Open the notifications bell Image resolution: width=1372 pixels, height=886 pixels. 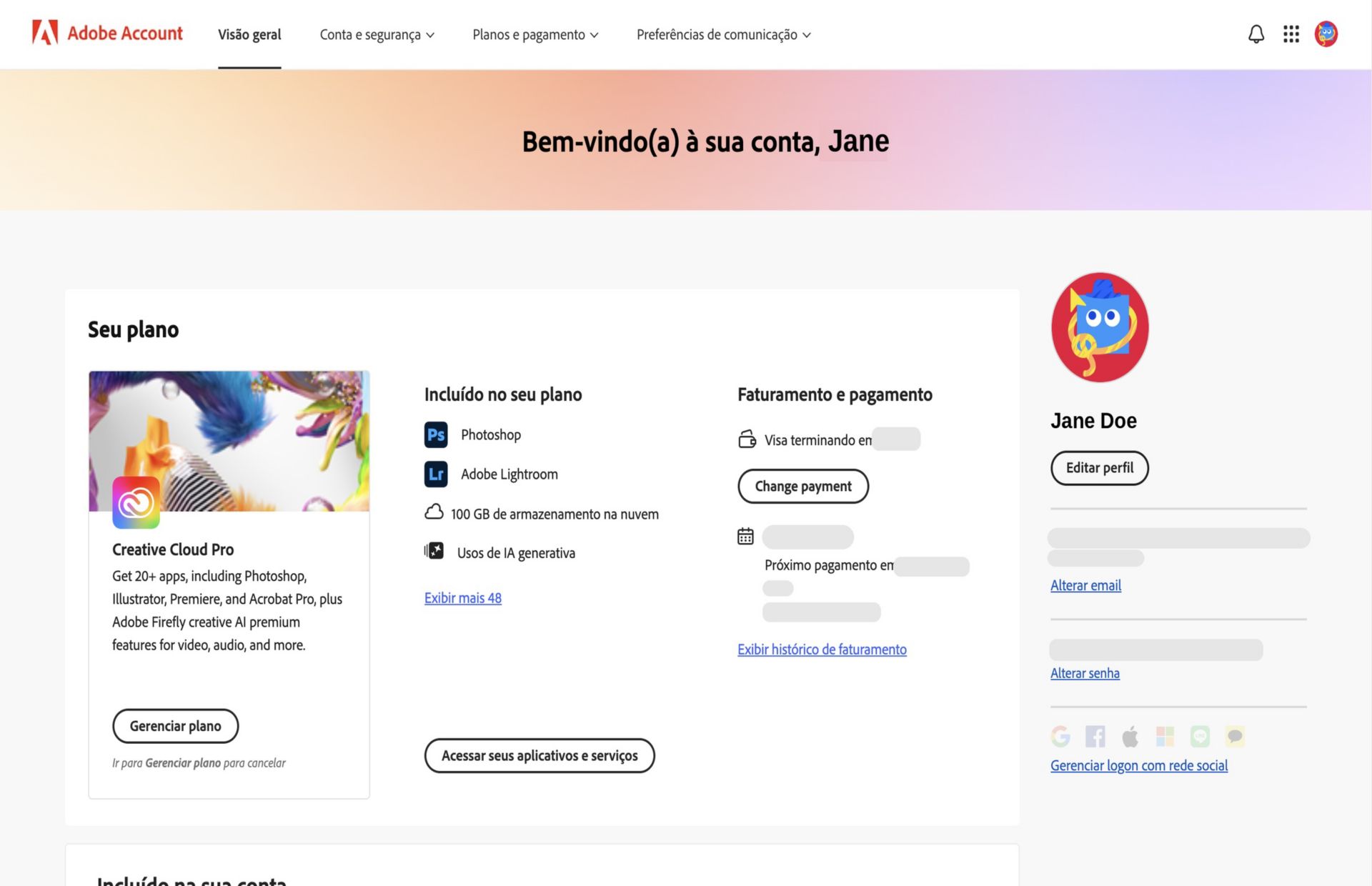[1256, 34]
